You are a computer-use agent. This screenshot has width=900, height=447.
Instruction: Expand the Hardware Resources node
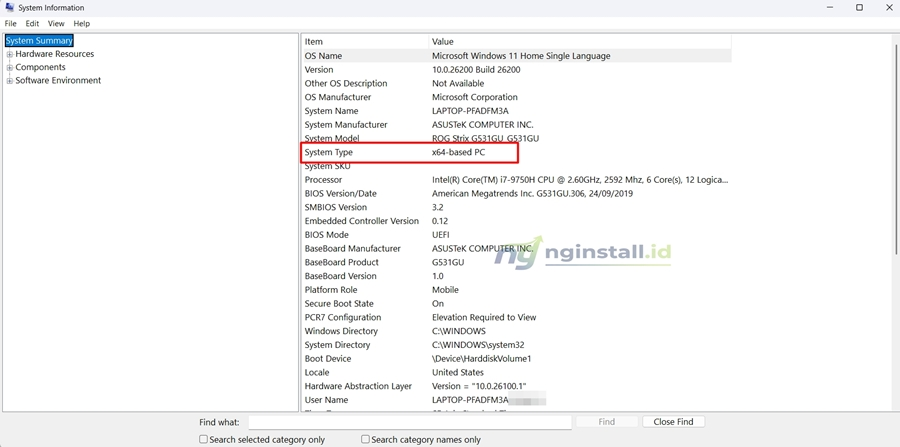tap(10, 54)
